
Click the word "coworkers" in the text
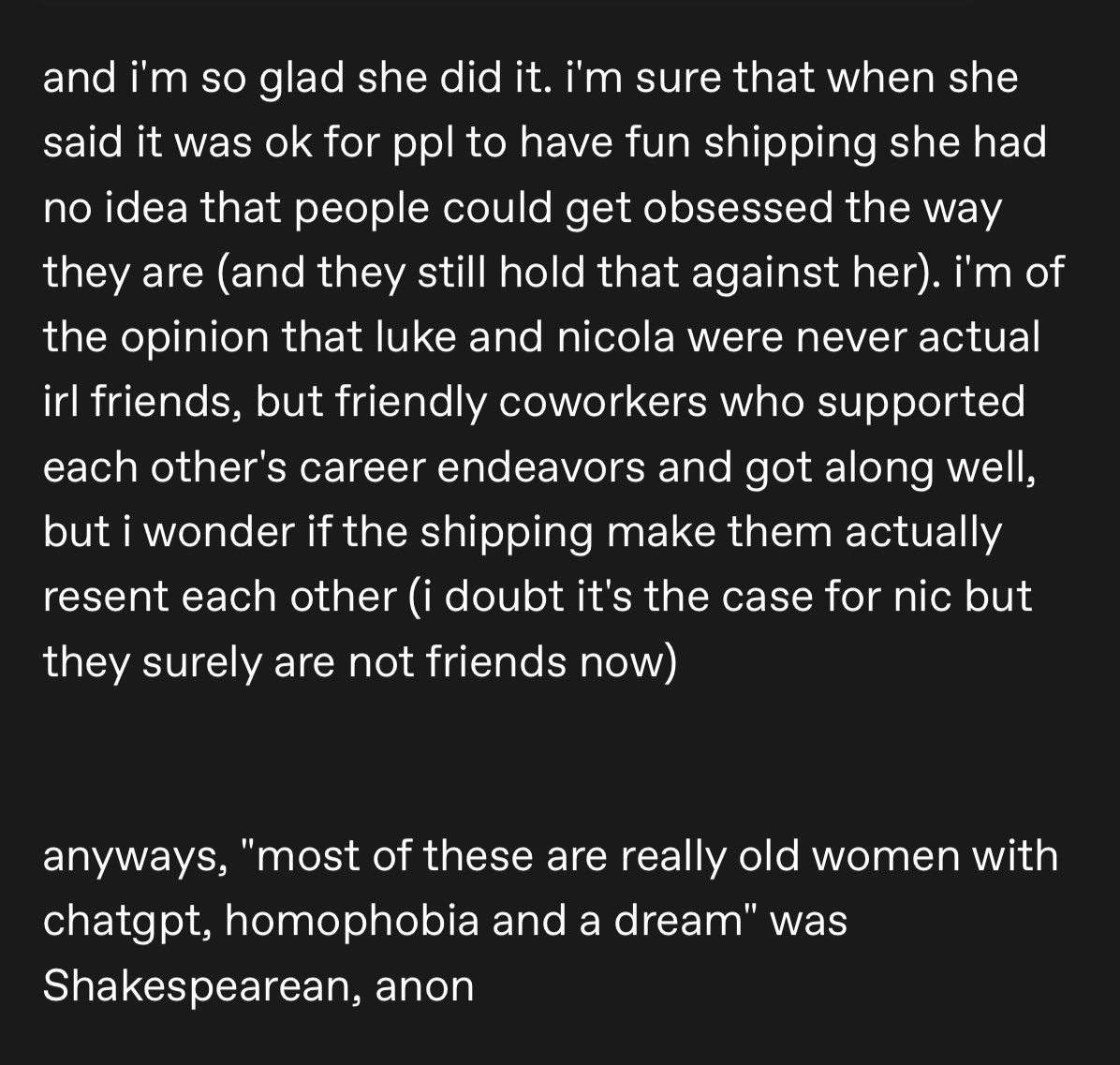tap(603, 402)
